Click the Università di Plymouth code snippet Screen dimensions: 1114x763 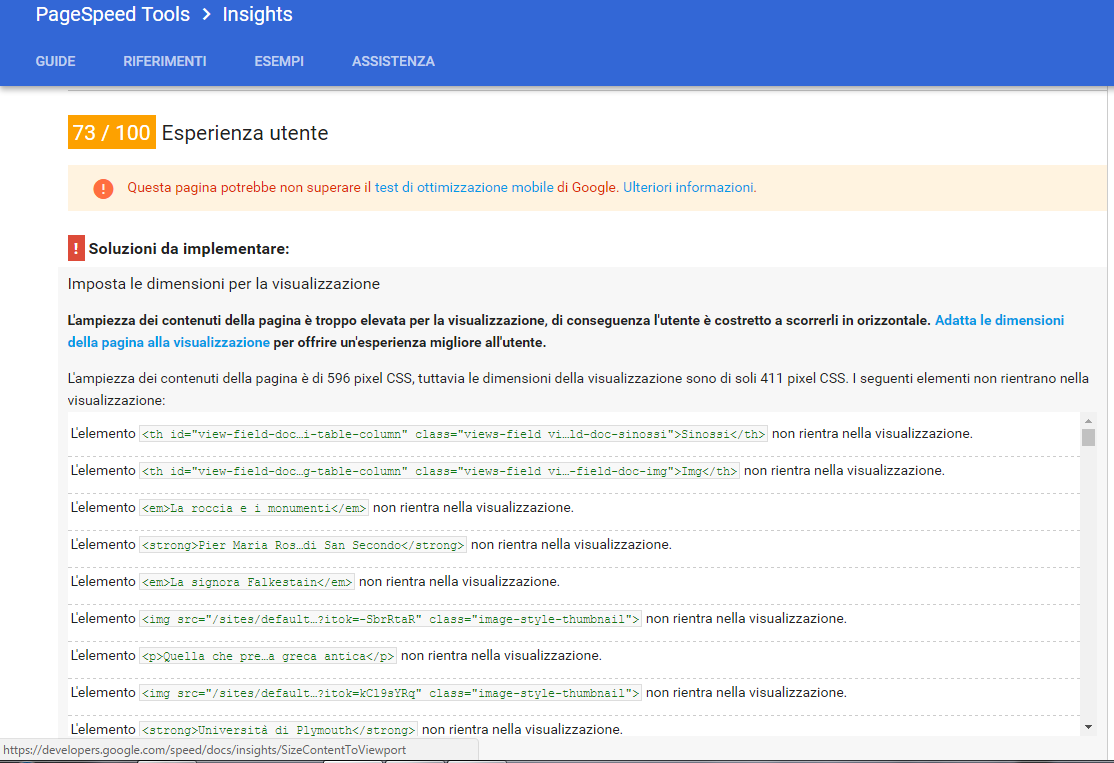tap(278, 729)
